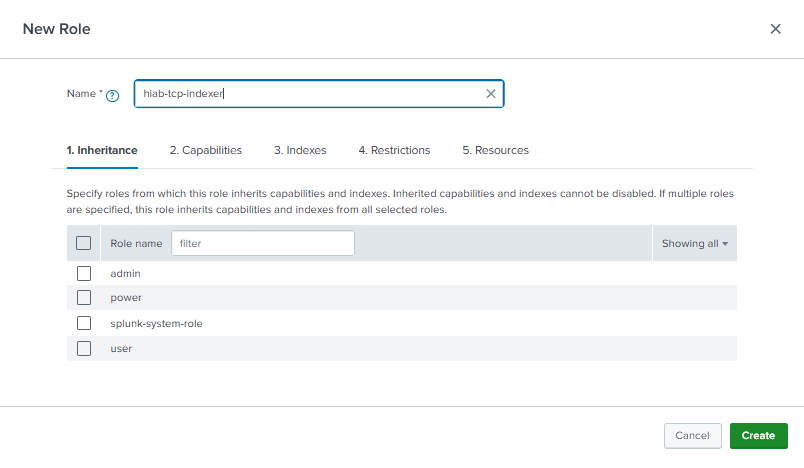This screenshot has width=804, height=468.
Task: Go to the Indexes tab
Action: (x=300, y=150)
